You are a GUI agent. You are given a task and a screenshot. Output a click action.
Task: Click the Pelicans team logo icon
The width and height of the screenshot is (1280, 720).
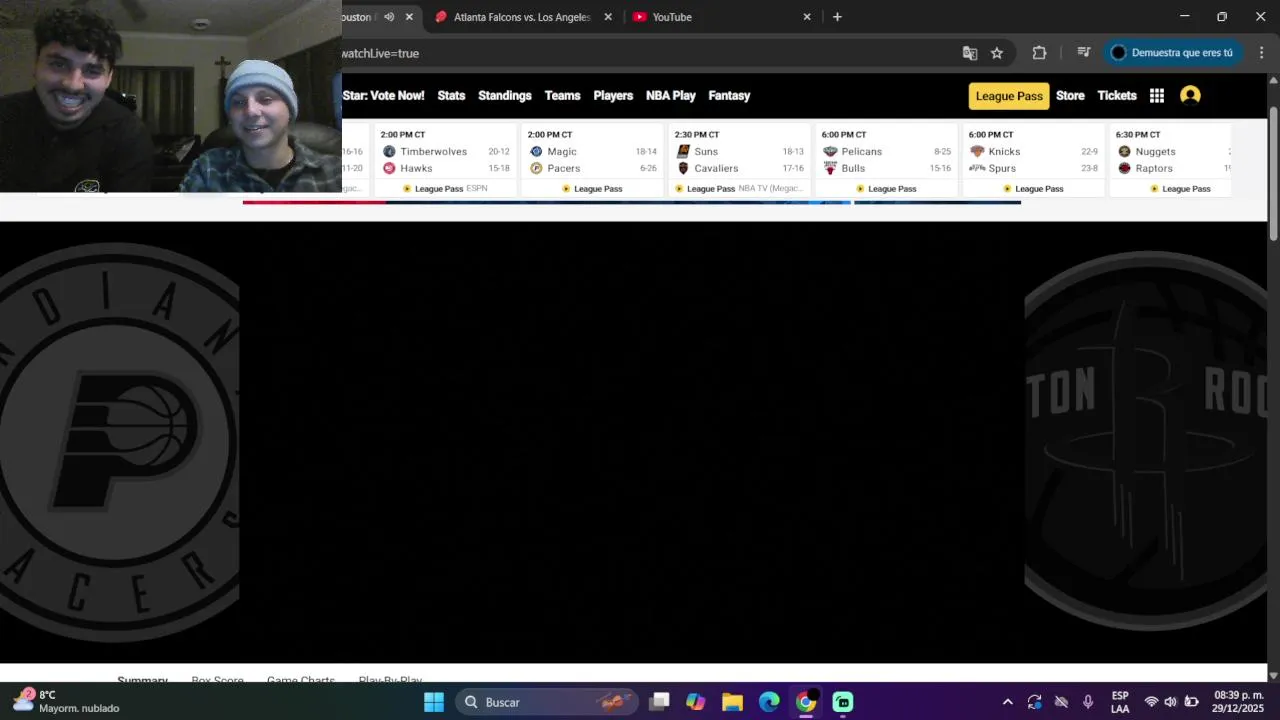(830, 152)
